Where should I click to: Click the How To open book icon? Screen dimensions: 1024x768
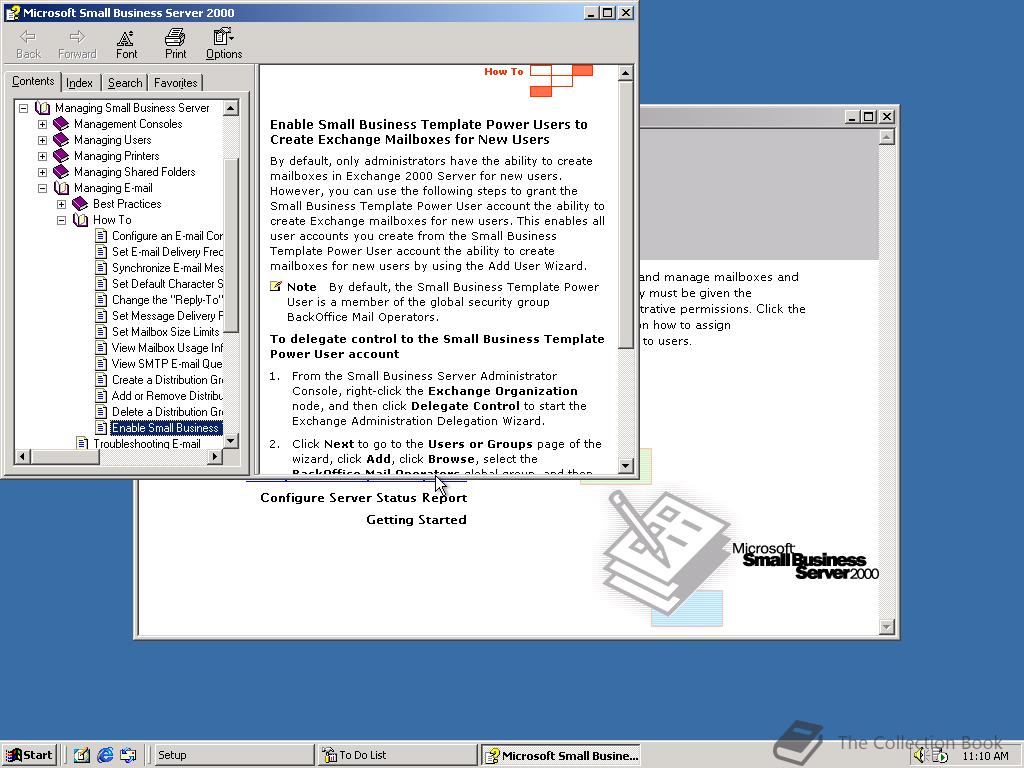point(80,220)
